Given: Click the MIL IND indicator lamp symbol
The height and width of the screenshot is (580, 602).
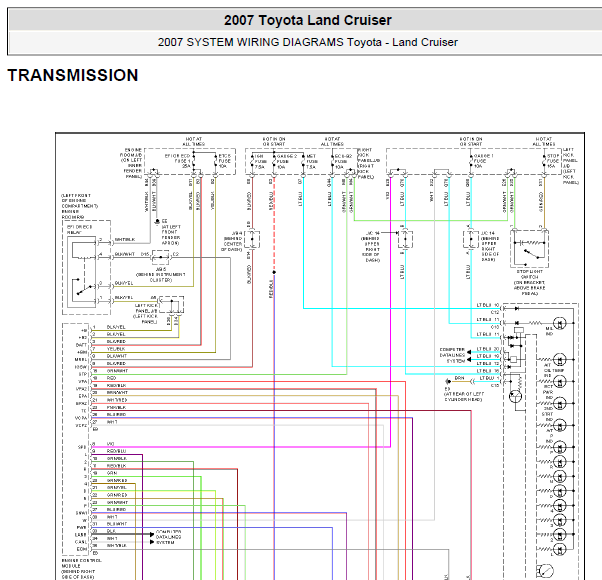Looking at the screenshot, I should click(x=559, y=323).
